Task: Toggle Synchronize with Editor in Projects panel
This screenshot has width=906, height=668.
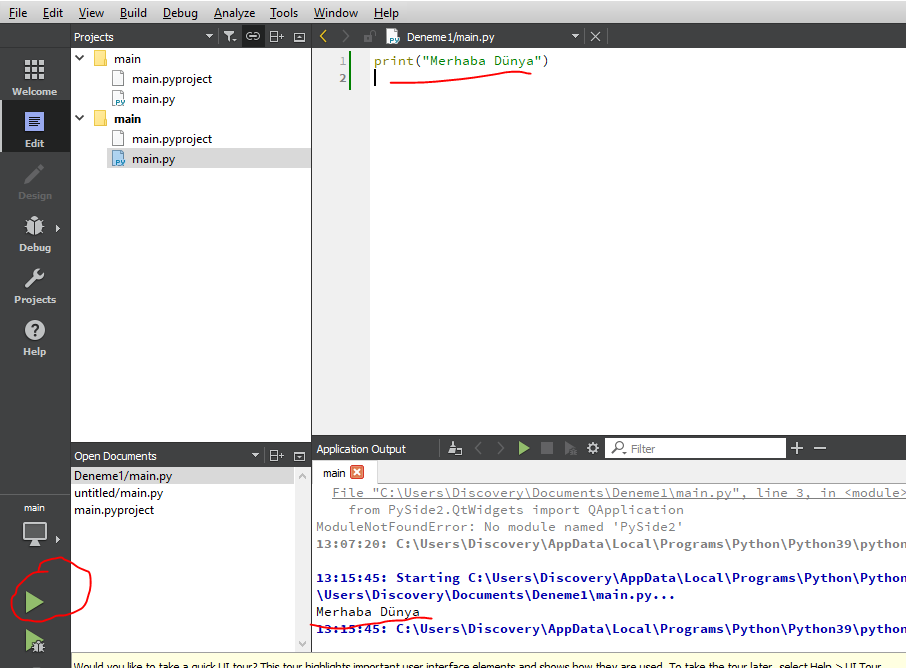Action: click(x=253, y=37)
